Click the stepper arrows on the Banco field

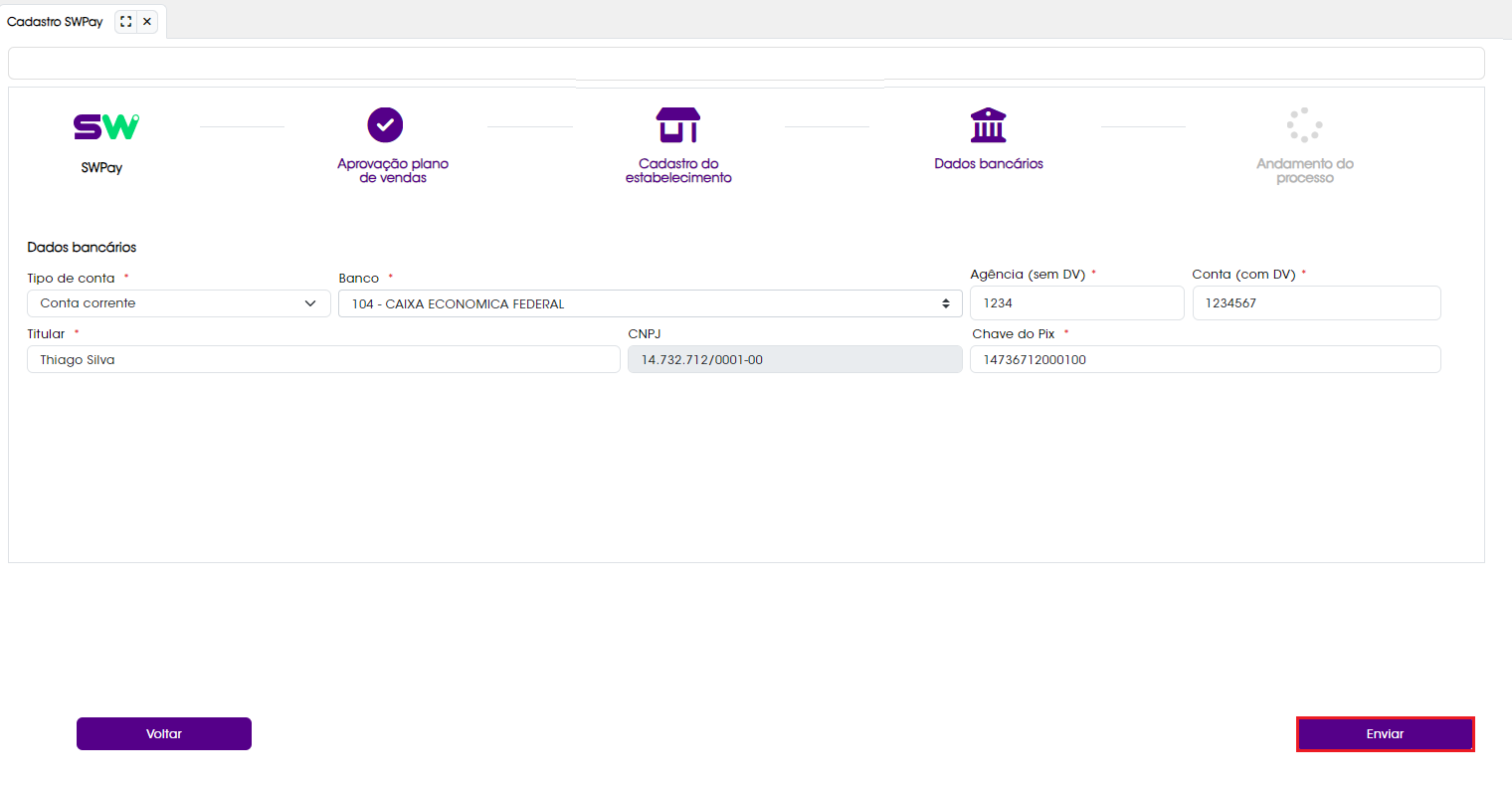946,303
